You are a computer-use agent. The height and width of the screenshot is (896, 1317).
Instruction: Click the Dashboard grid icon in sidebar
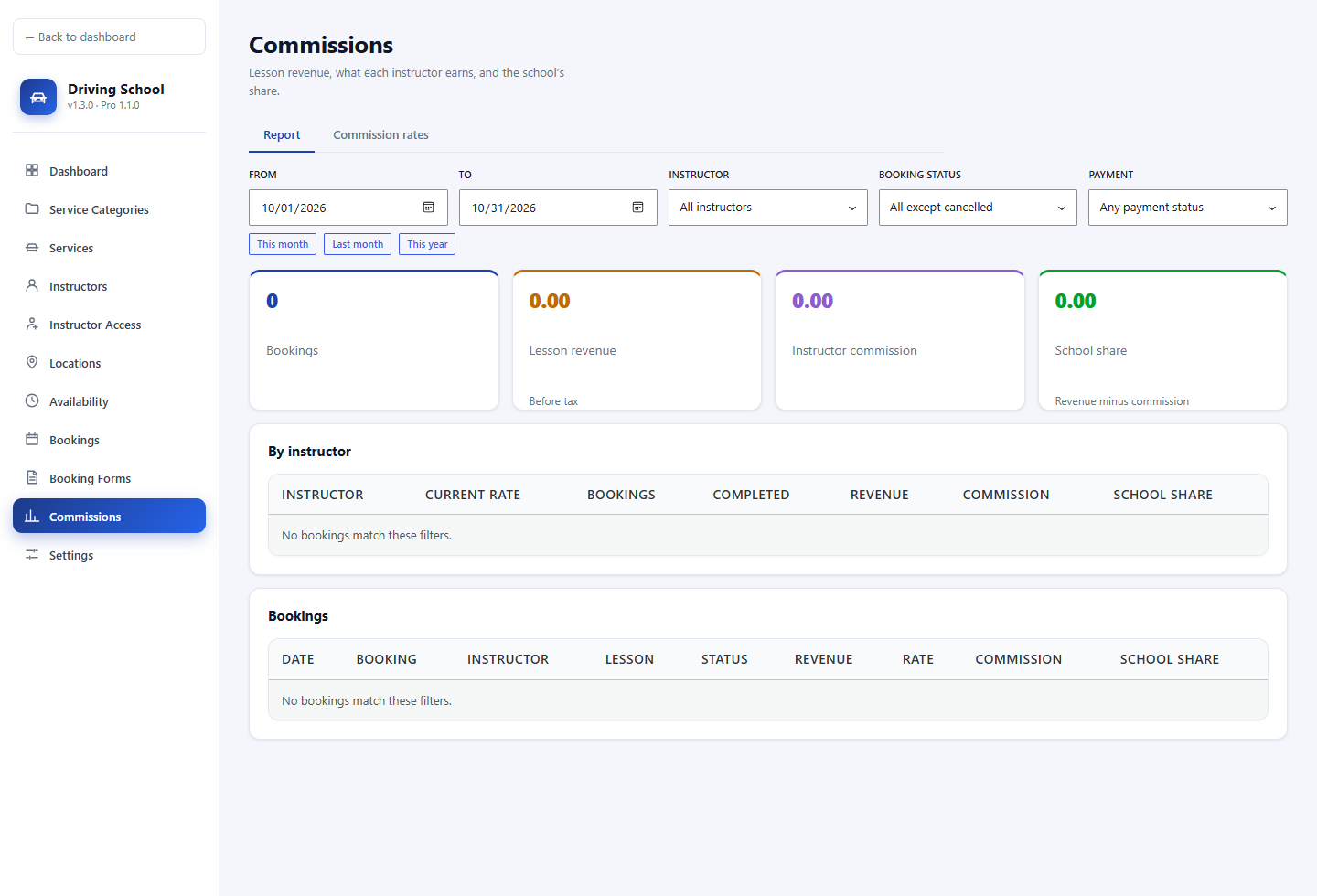[x=32, y=170]
